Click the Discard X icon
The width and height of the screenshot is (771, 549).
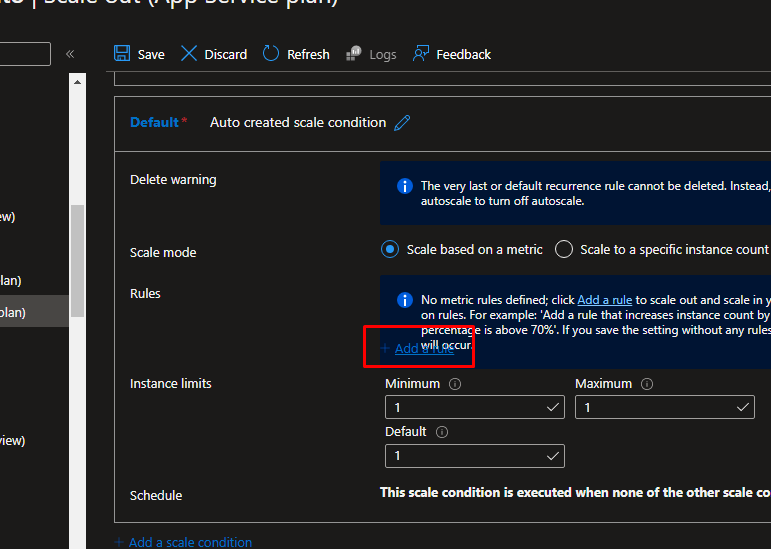[x=189, y=54]
